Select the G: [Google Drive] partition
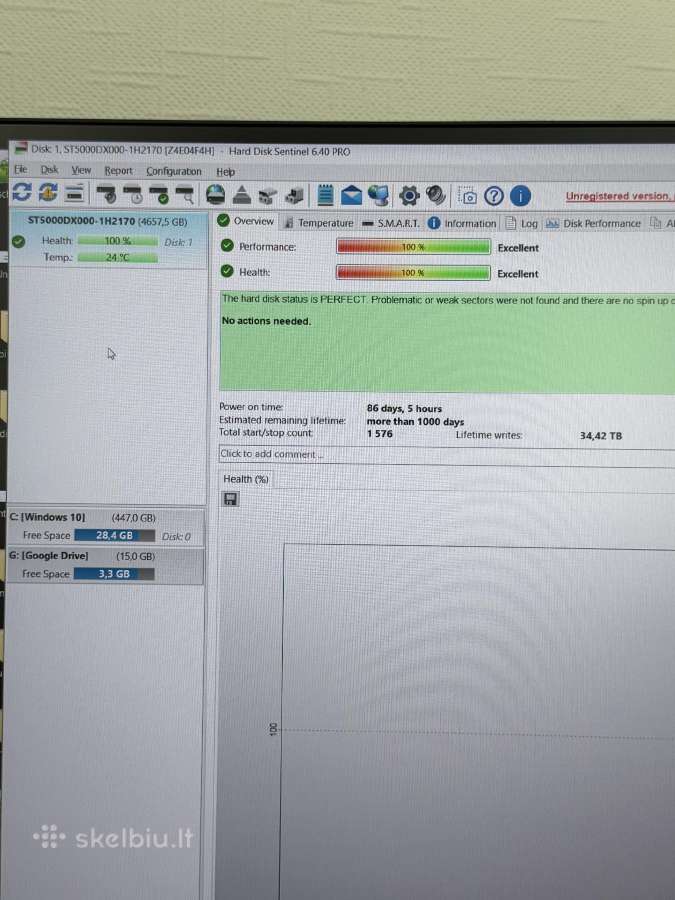Screen dimensions: 675x900 (106, 565)
